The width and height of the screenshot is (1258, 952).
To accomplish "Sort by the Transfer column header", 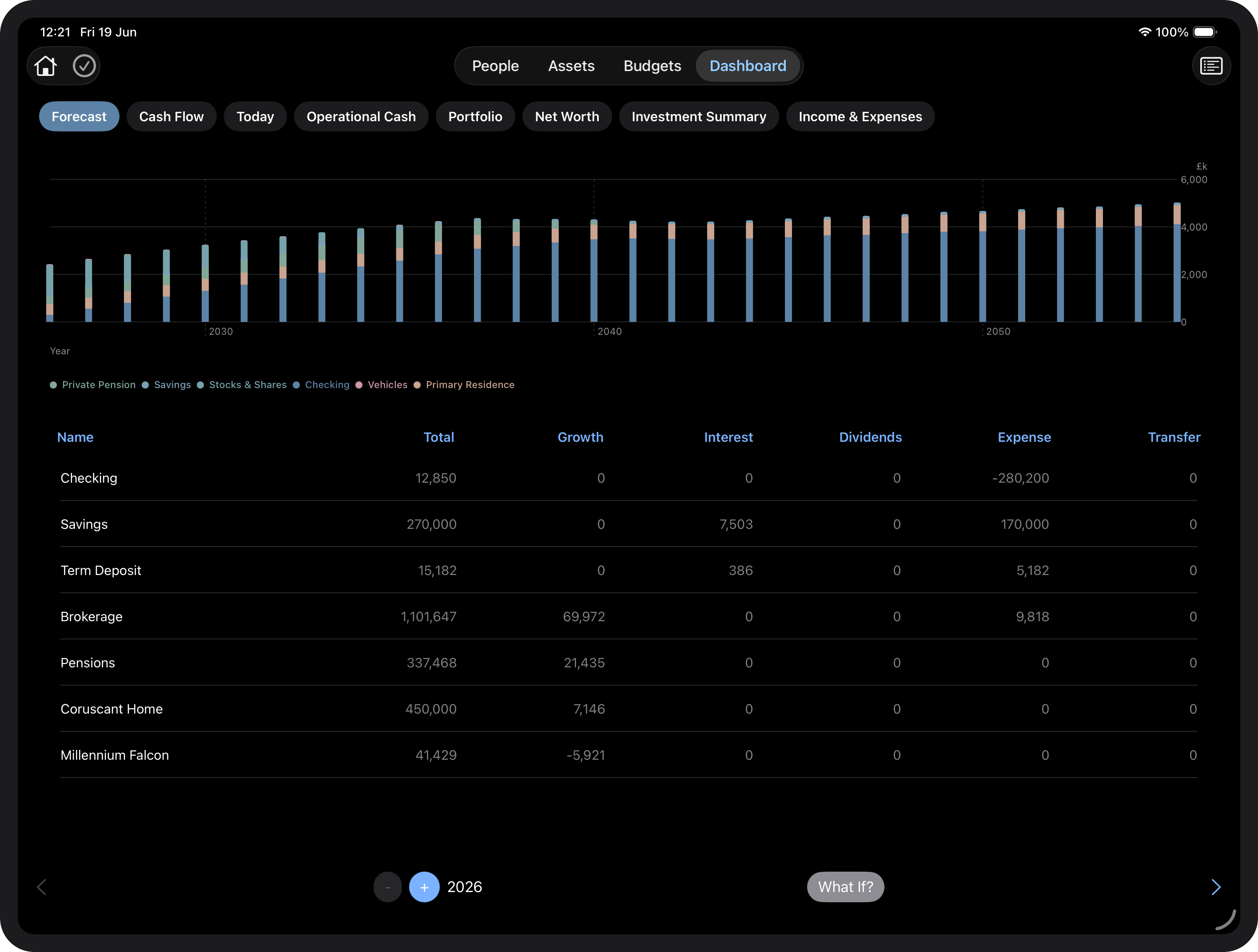I will click(x=1174, y=437).
